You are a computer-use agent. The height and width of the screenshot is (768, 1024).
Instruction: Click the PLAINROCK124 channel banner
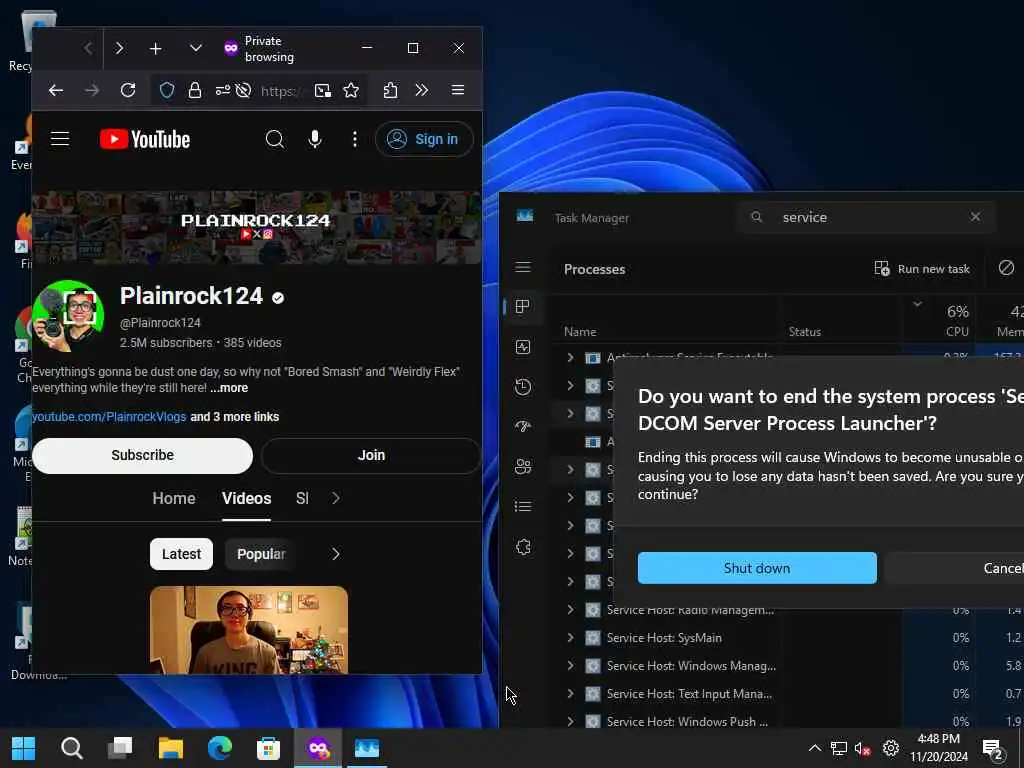(x=256, y=227)
